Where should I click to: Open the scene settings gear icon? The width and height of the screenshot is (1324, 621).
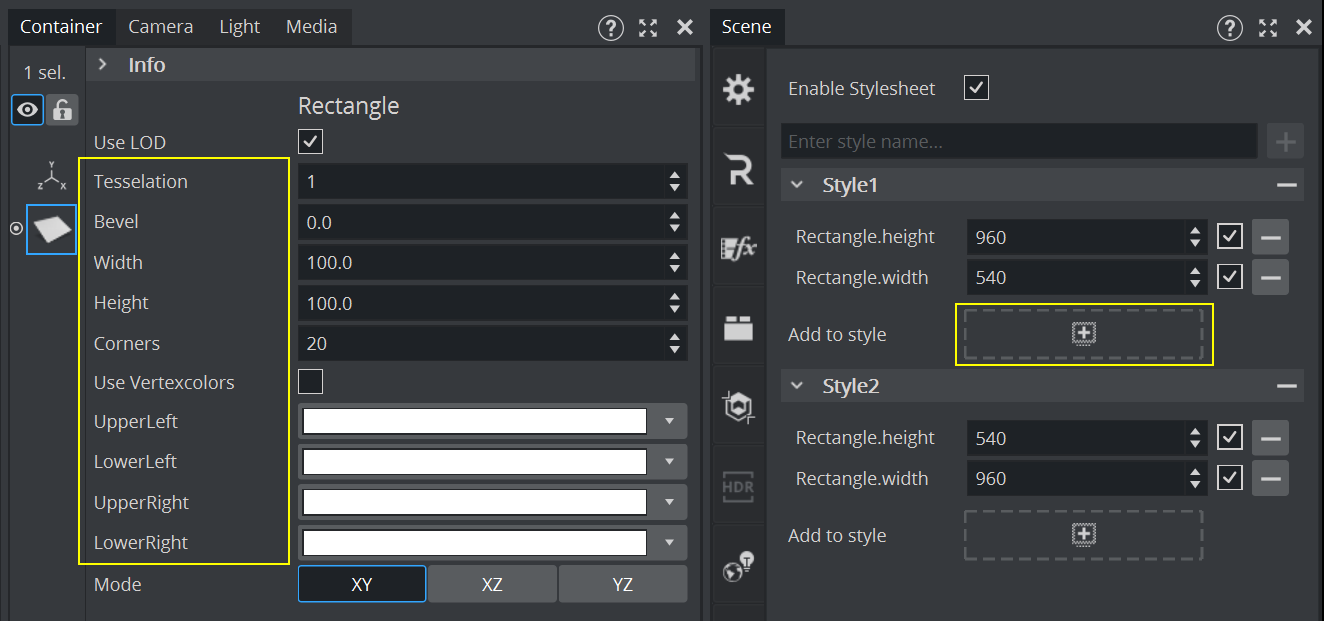738,90
